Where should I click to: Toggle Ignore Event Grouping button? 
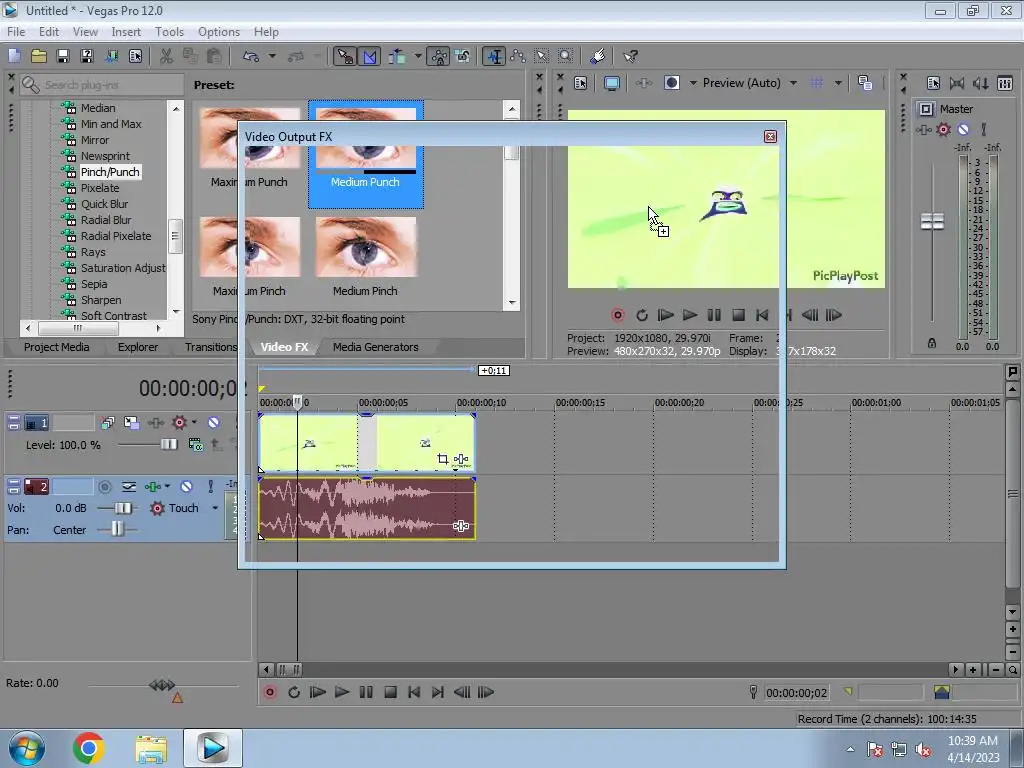pos(462,56)
